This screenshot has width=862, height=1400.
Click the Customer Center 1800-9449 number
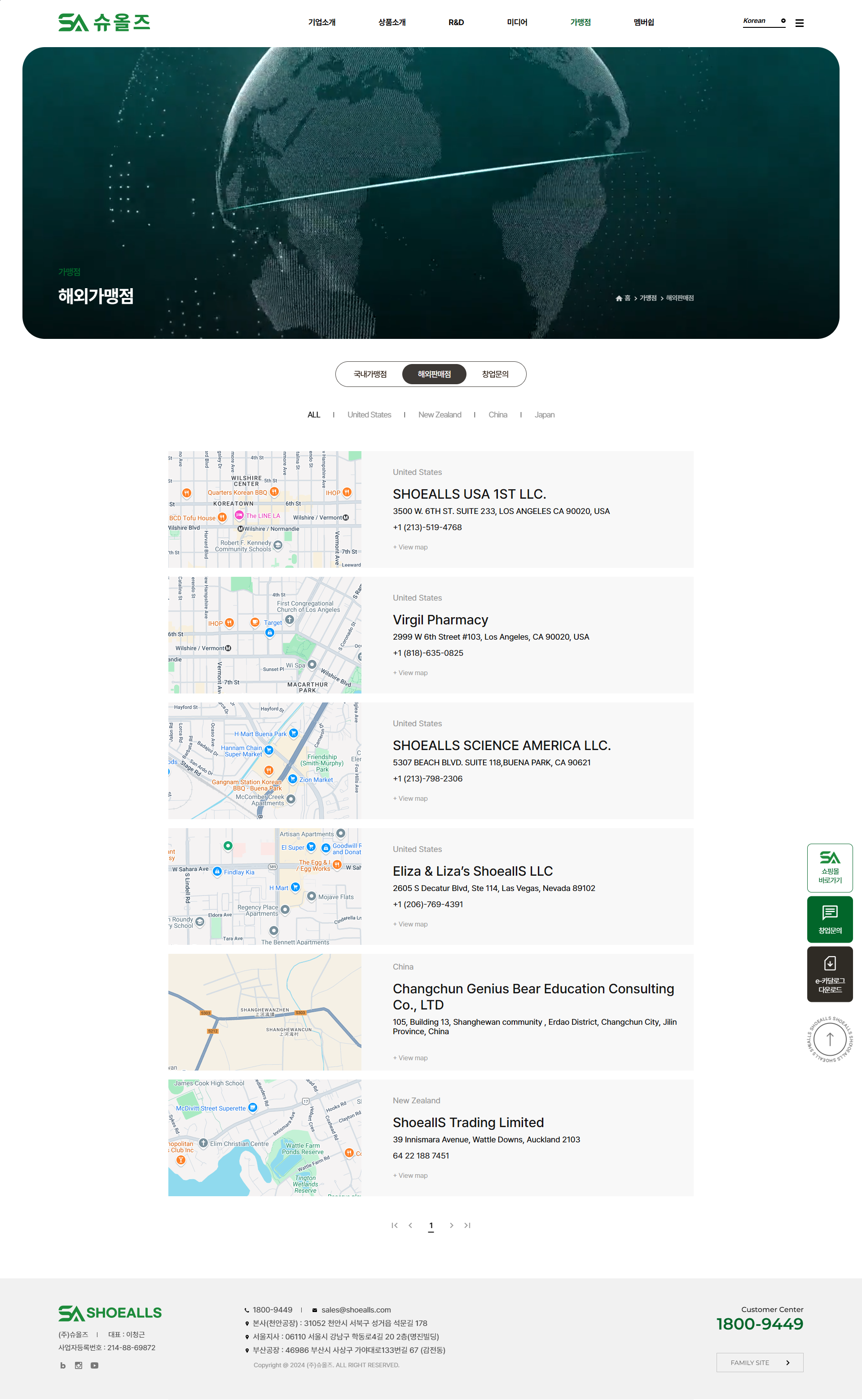[759, 1324]
